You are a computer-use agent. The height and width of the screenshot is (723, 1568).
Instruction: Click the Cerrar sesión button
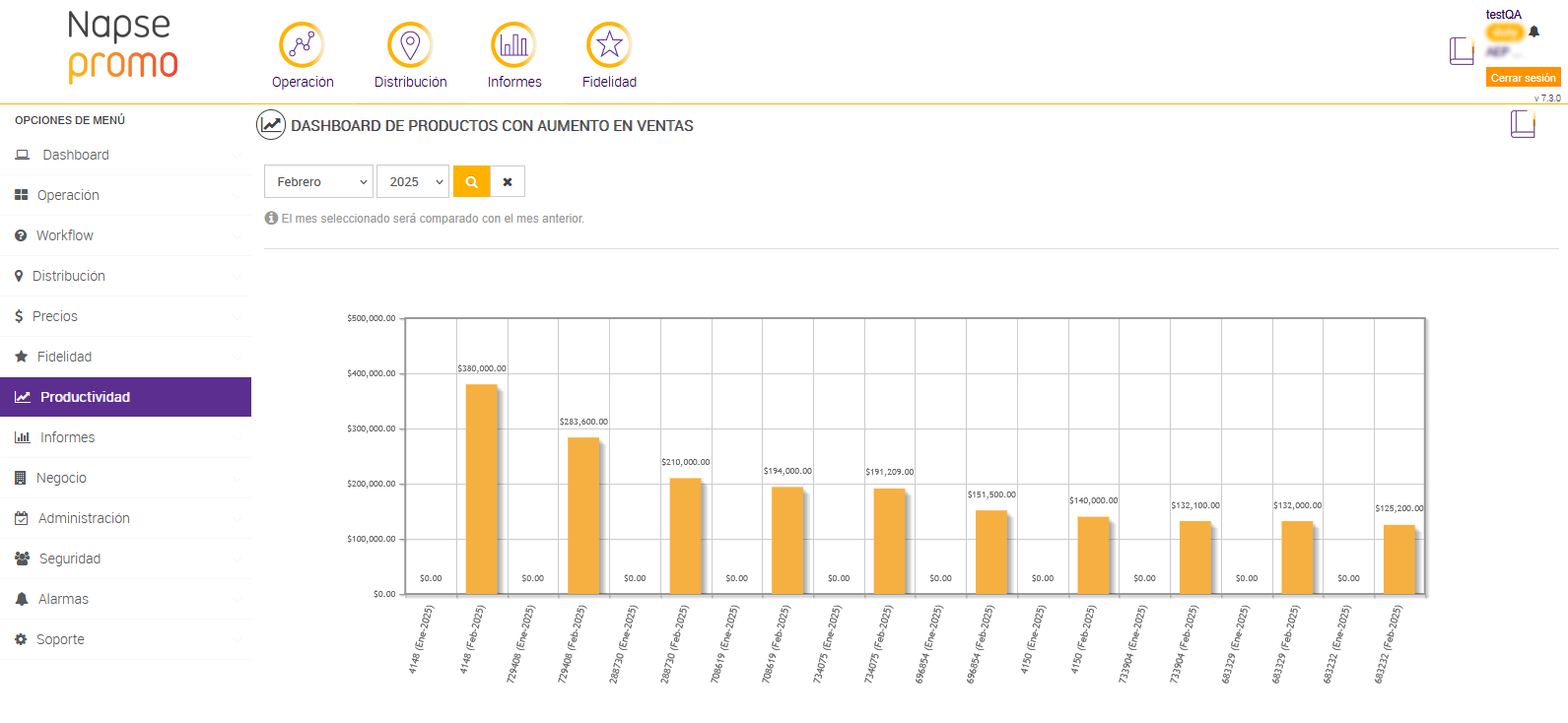tap(1523, 78)
